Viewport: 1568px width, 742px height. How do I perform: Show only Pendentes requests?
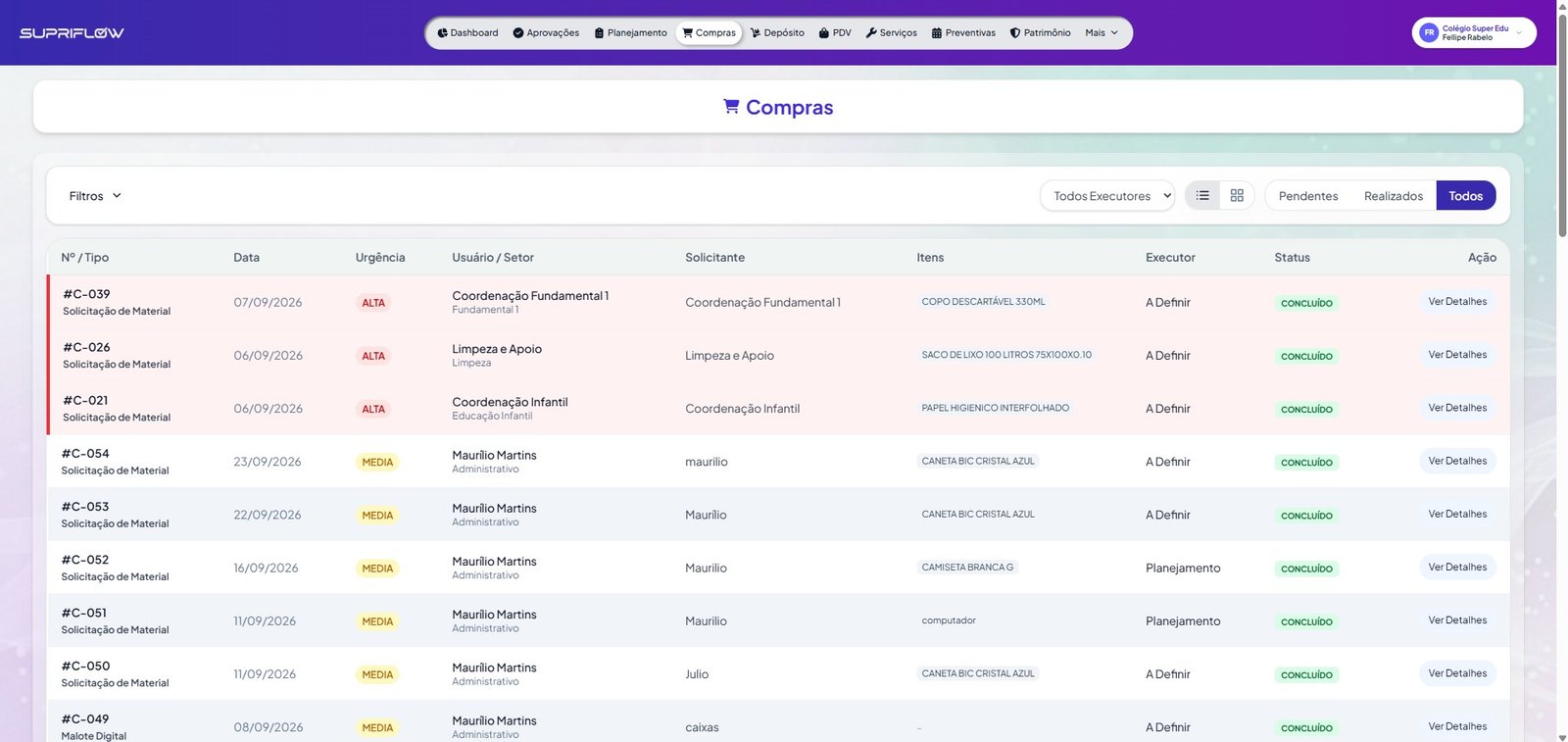1308,196
